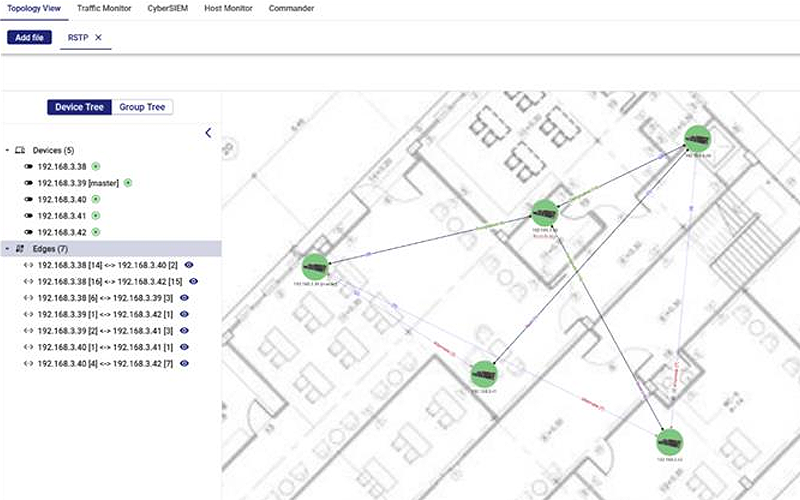The height and width of the screenshot is (500, 800).
Task: Toggle eye icon for 192.168.3.40 [1] <-> 192.168.3.41 [1]
Action: 184,347
